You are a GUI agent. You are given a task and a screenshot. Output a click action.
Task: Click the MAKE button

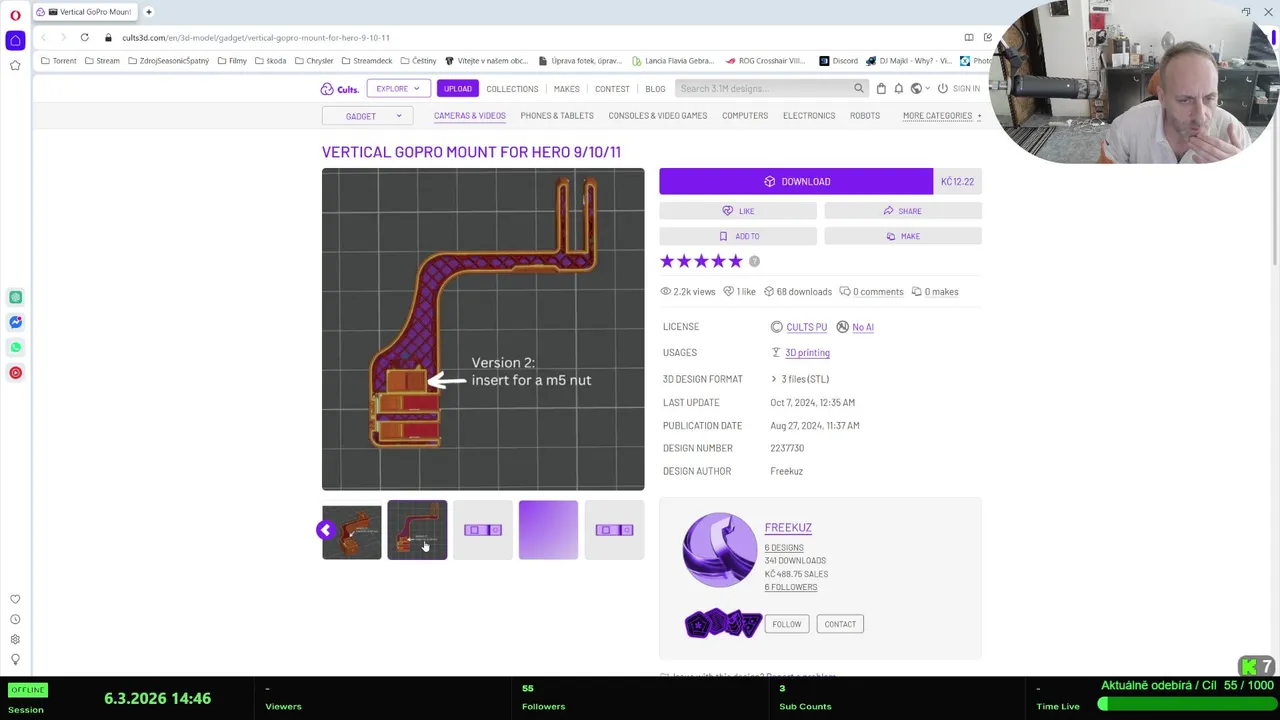click(x=903, y=236)
